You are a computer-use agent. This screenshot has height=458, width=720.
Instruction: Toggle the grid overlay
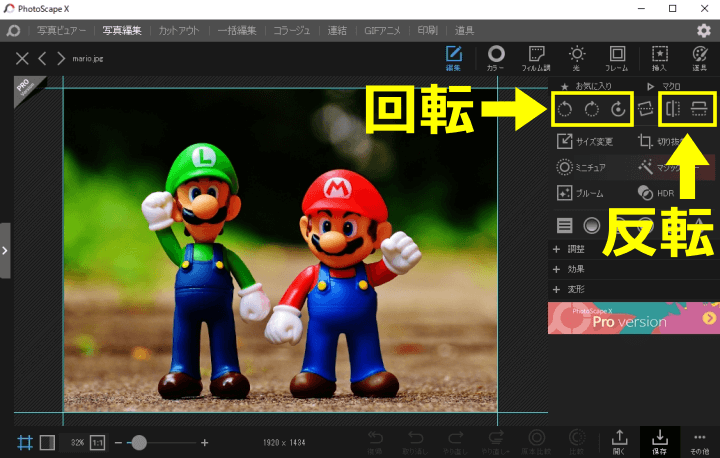[25, 443]
